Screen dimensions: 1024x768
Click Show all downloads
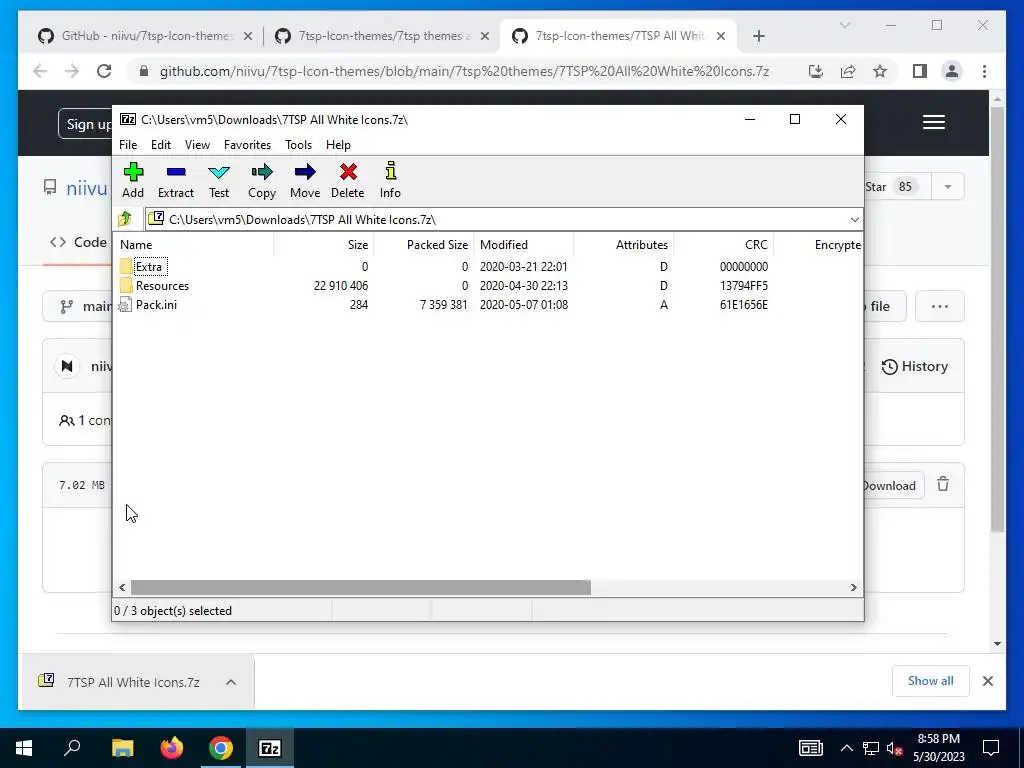931,681
